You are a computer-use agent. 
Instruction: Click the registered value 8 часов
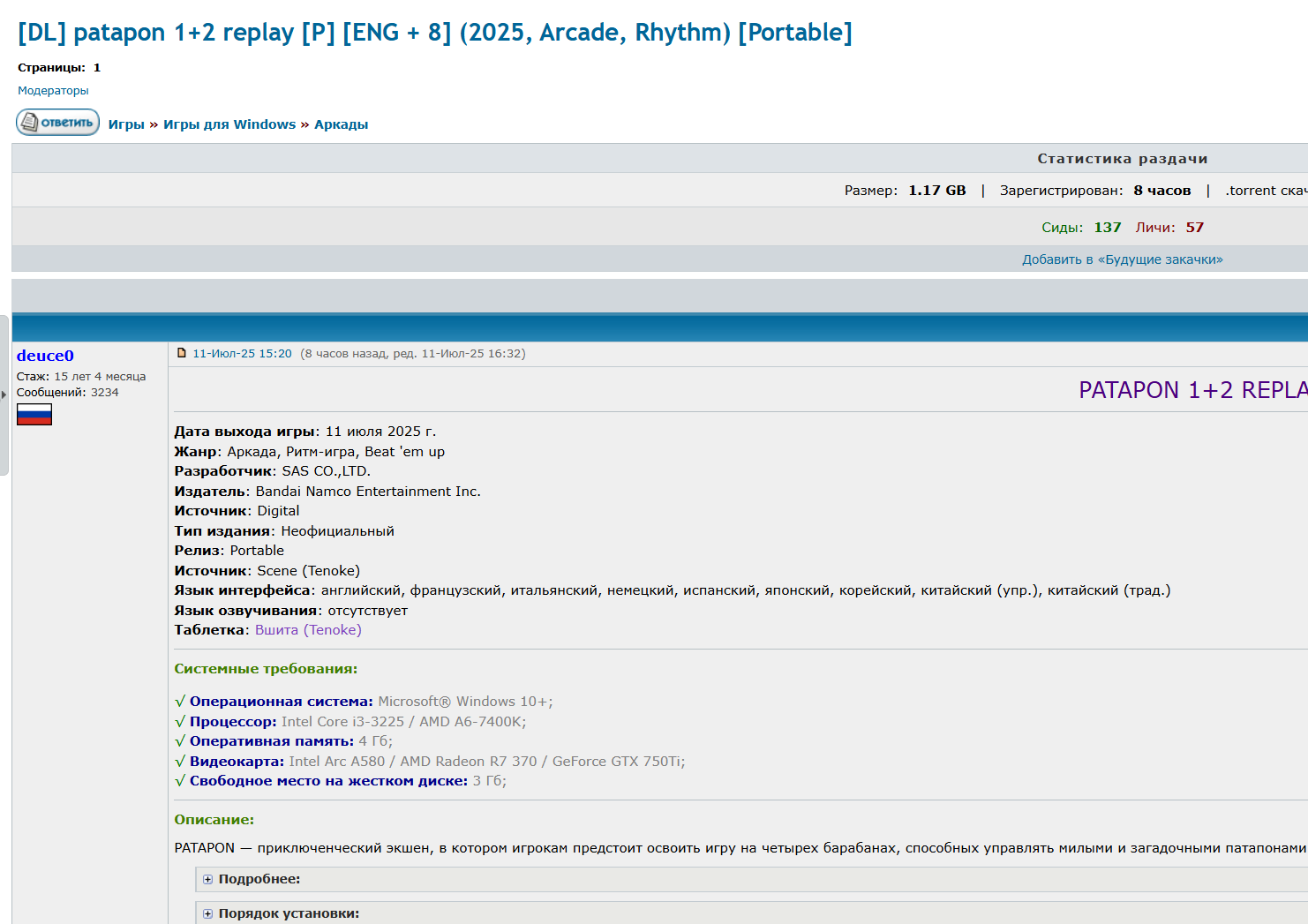tap(1162, 191)
